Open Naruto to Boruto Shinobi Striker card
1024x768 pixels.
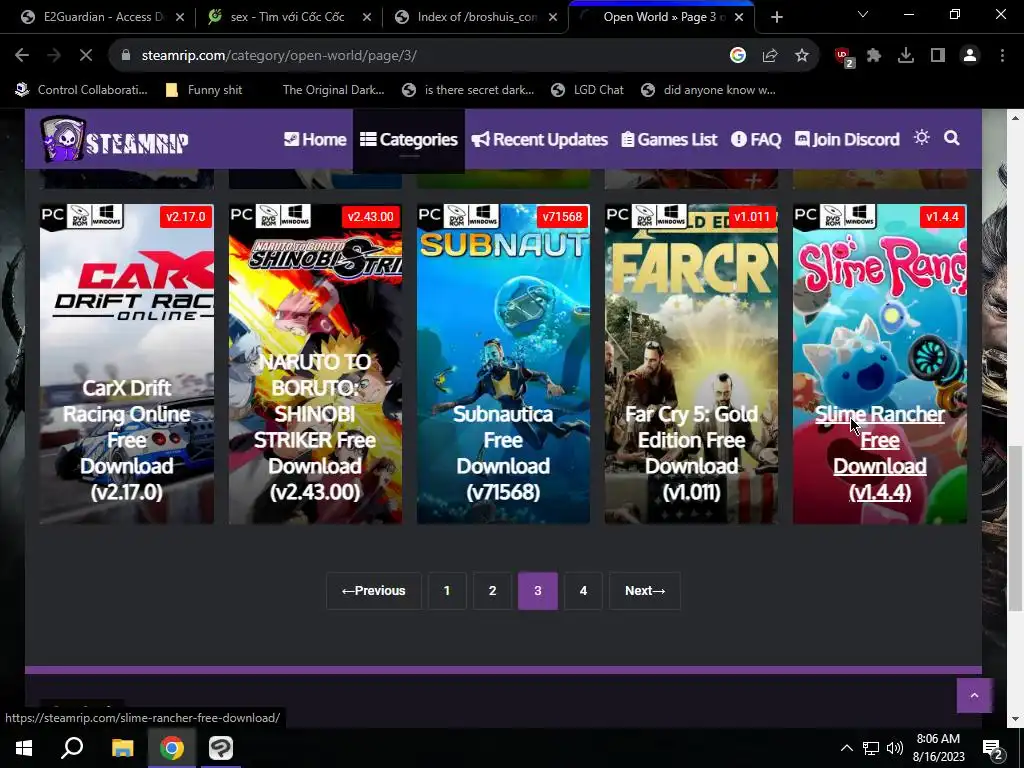(315, 364)
